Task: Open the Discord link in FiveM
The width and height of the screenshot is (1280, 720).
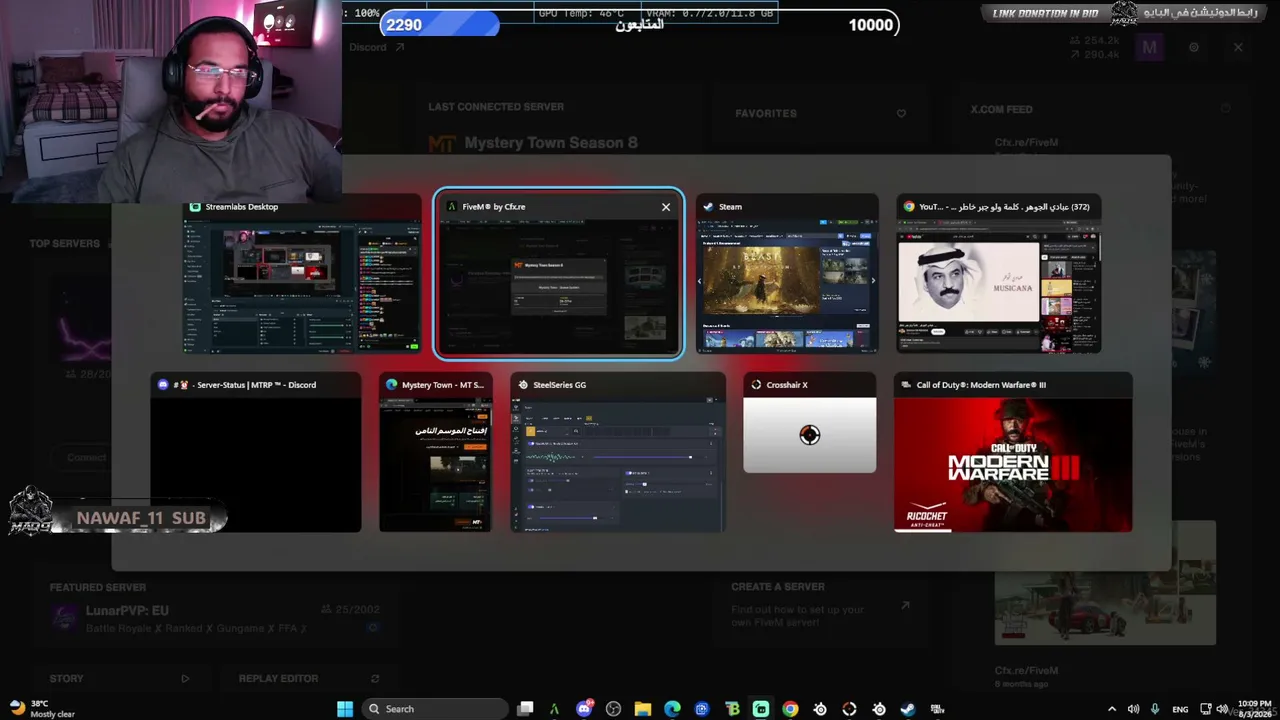Action: tap(377, 47)
